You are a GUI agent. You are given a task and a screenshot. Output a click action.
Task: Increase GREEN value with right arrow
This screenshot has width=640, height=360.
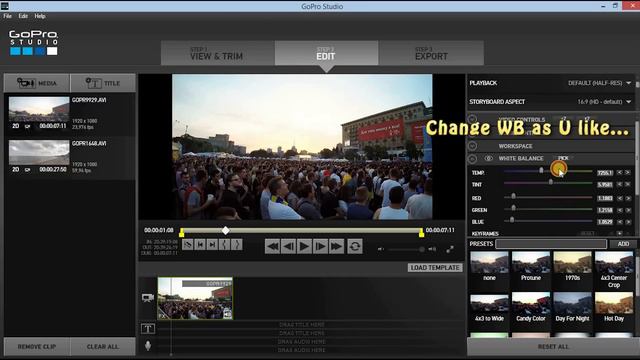(628, 210)
